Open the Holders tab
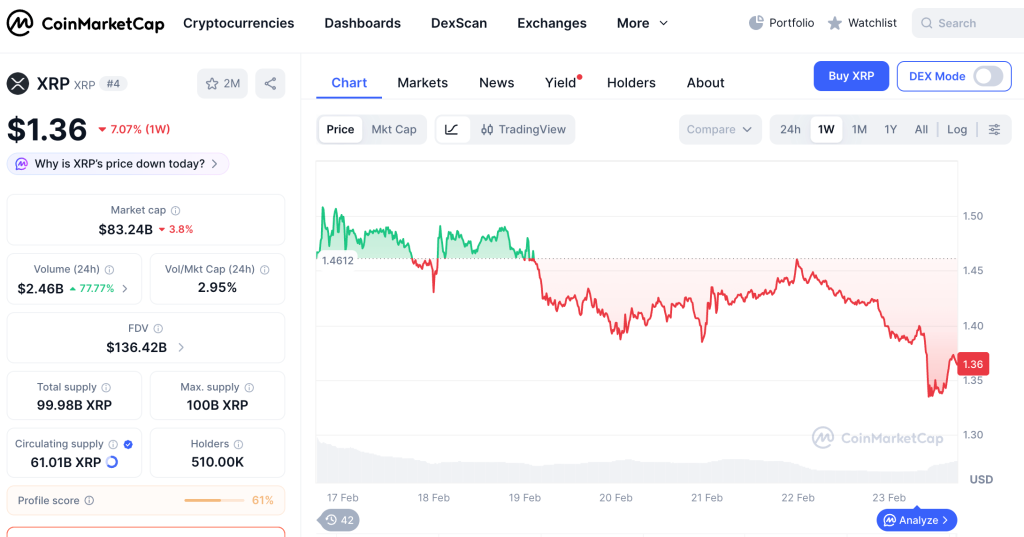This screenshot has width=1024, height=537. (631, 83)
